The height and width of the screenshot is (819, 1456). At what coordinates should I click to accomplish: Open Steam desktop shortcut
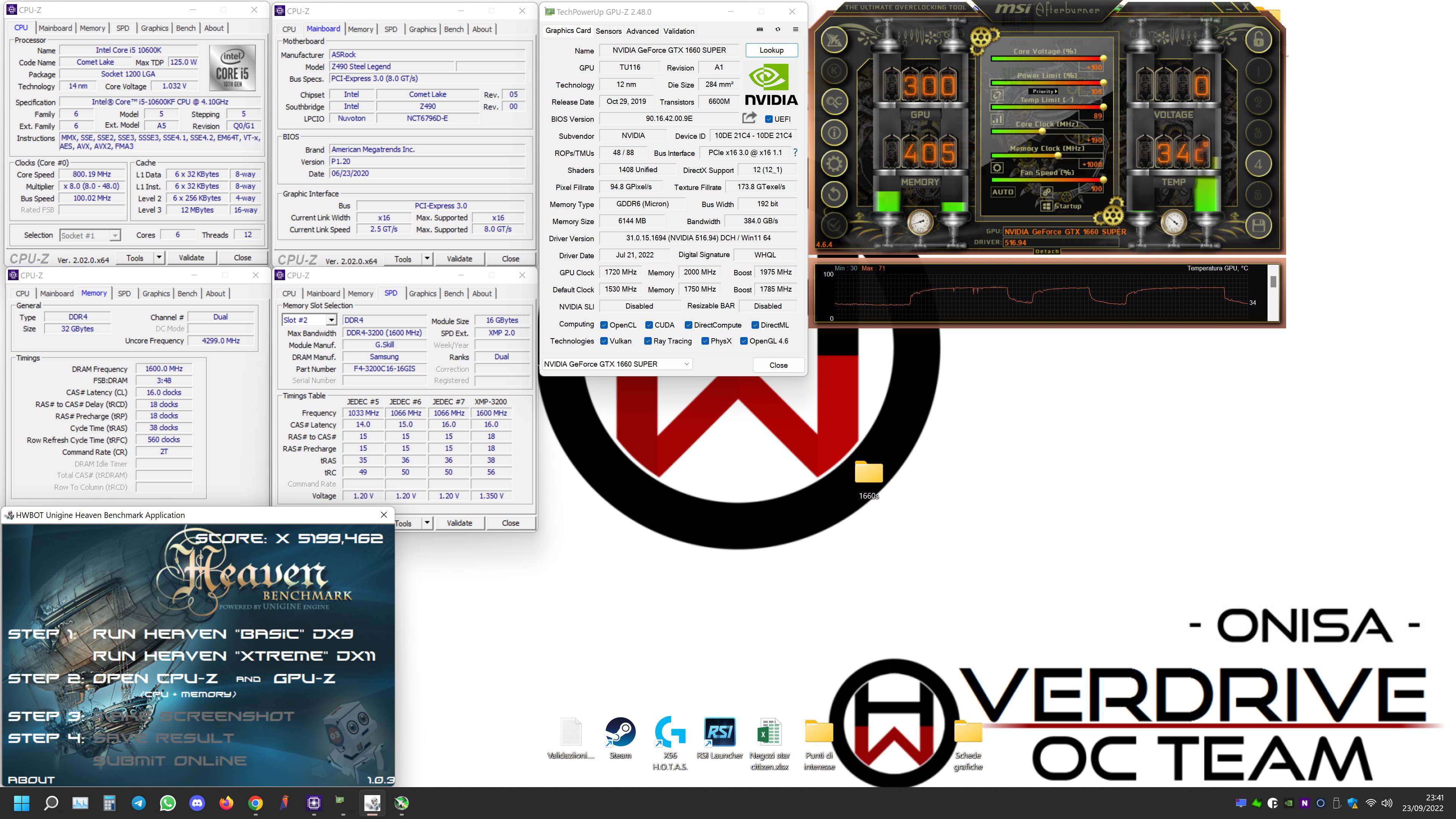click(x=620, y=737)
